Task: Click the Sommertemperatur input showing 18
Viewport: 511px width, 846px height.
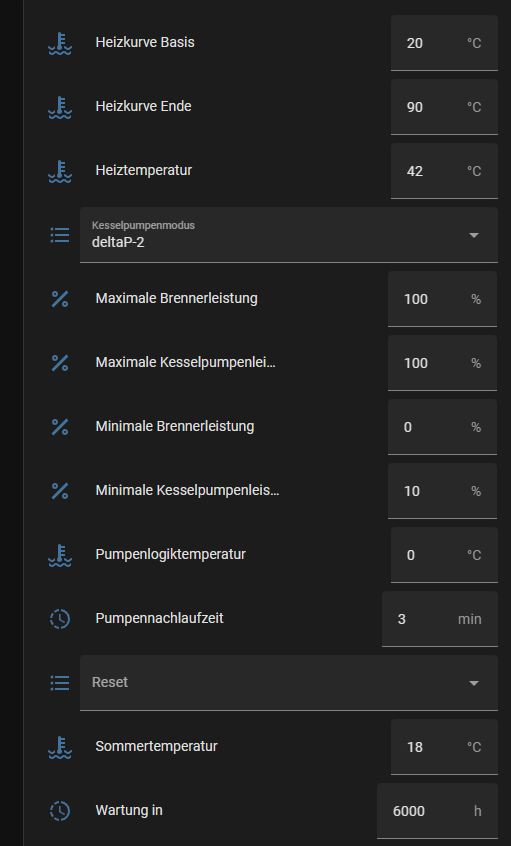Action: pyautogui.click(x=444, y=747)
